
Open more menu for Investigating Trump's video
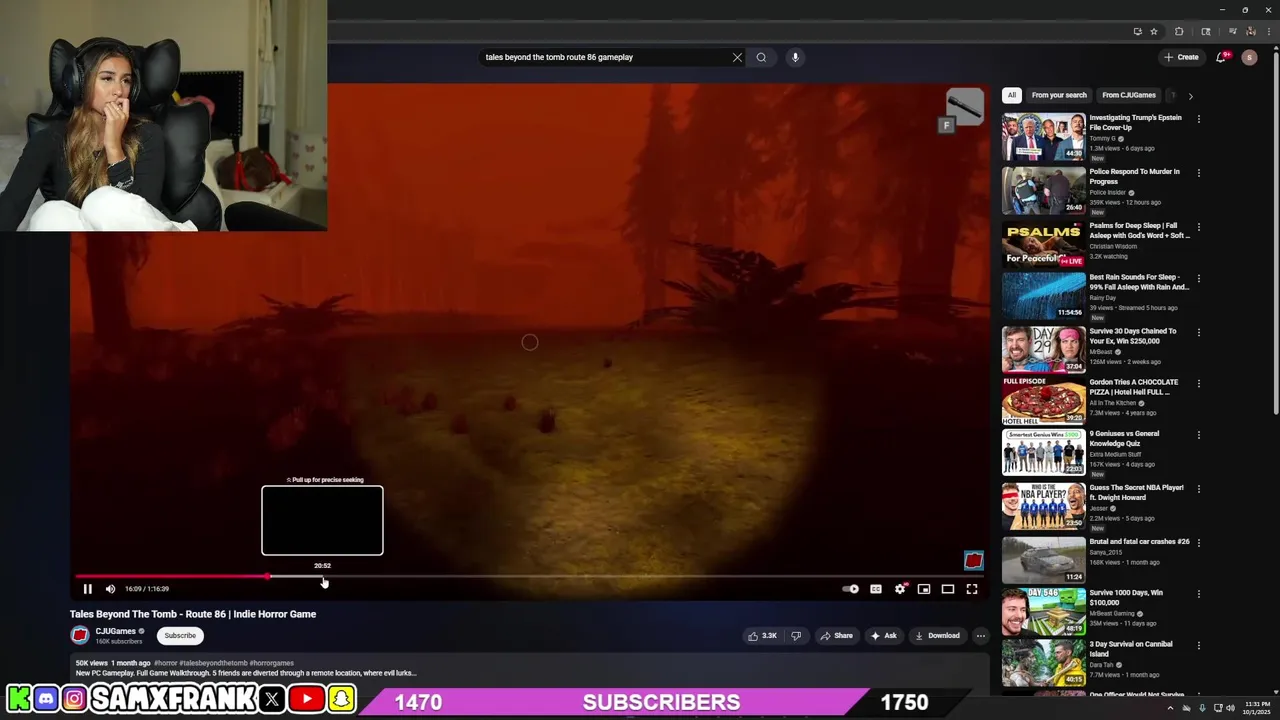1198,119
